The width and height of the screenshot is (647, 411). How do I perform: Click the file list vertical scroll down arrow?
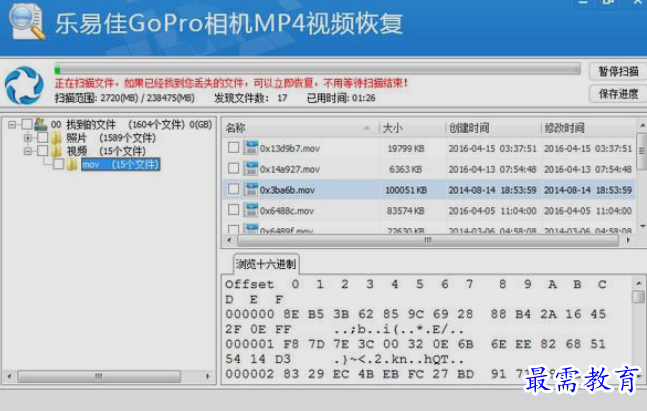coord(641,226)
